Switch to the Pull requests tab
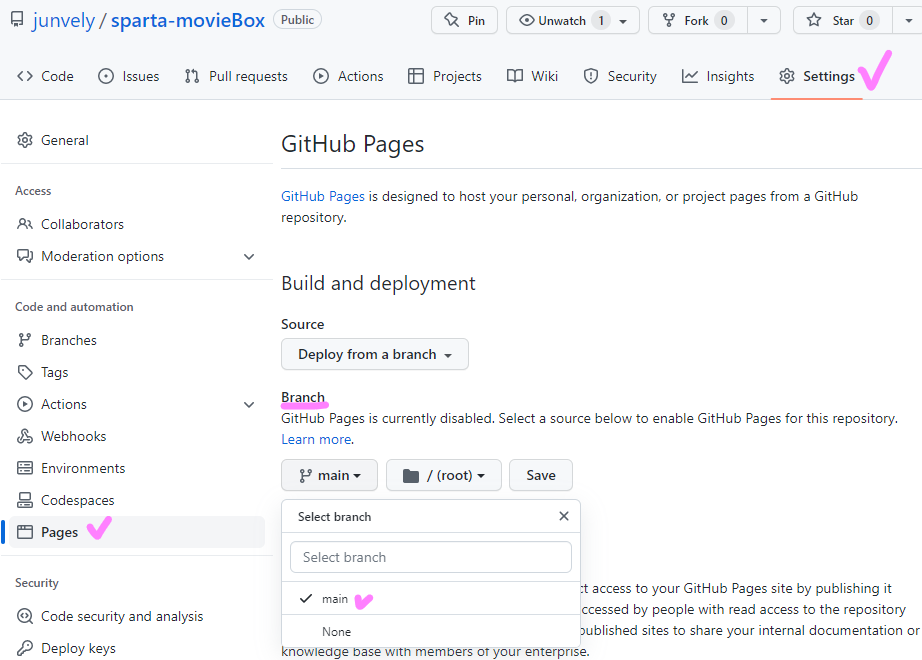This screenshot has height=660, width=922. (x=236, y=76)
